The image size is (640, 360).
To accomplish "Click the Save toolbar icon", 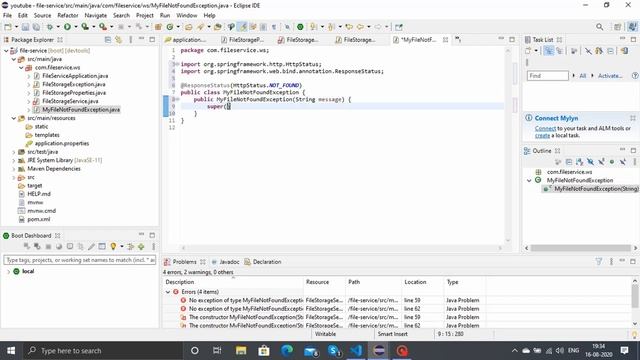I will 25,27.
